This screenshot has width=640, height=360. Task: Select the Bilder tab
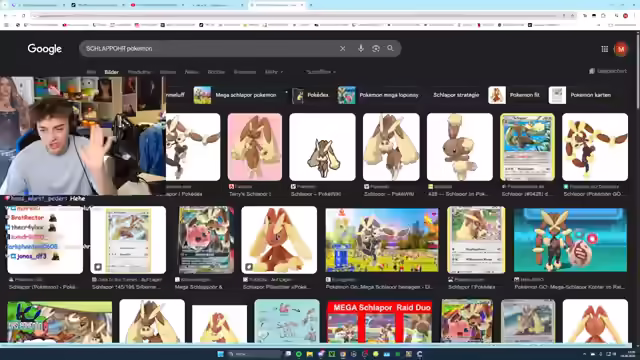point(111,72)
